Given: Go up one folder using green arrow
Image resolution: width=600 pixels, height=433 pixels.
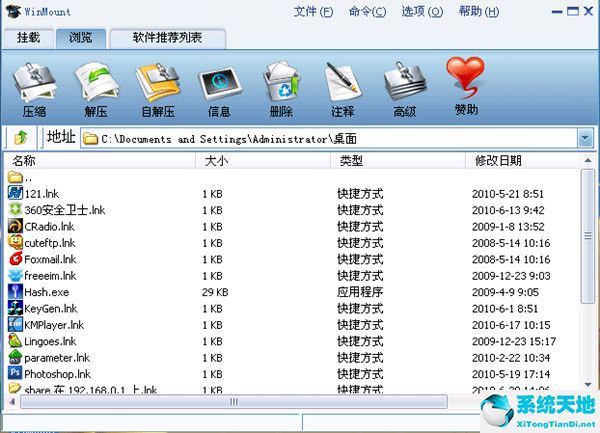Looking at the screenshot, I should coord(20,138).
